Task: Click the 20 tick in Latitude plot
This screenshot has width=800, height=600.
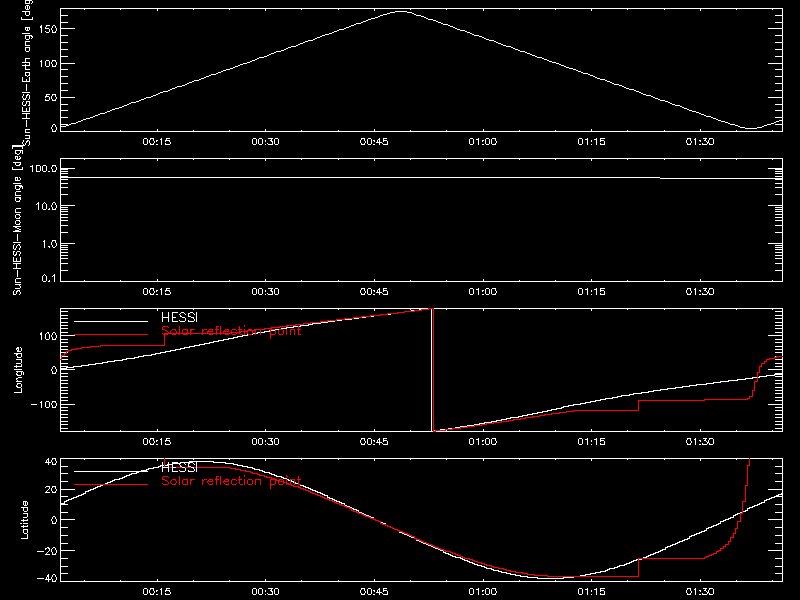Action: [51, 490]
